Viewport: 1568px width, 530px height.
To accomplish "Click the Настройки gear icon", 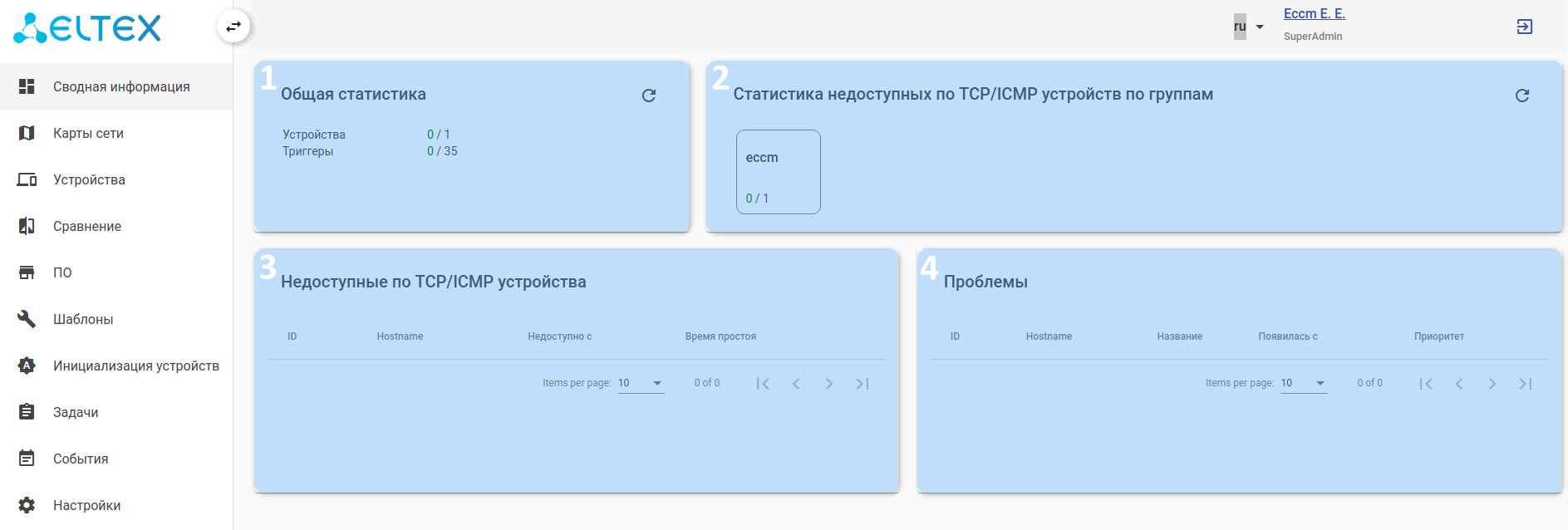I will [x=27, y=505].
